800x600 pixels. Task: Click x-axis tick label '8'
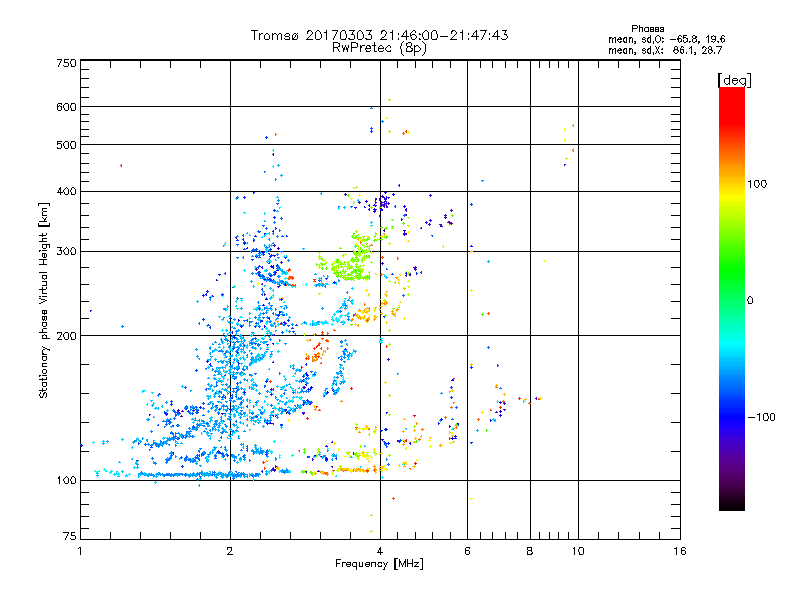[x=530, y=551]
